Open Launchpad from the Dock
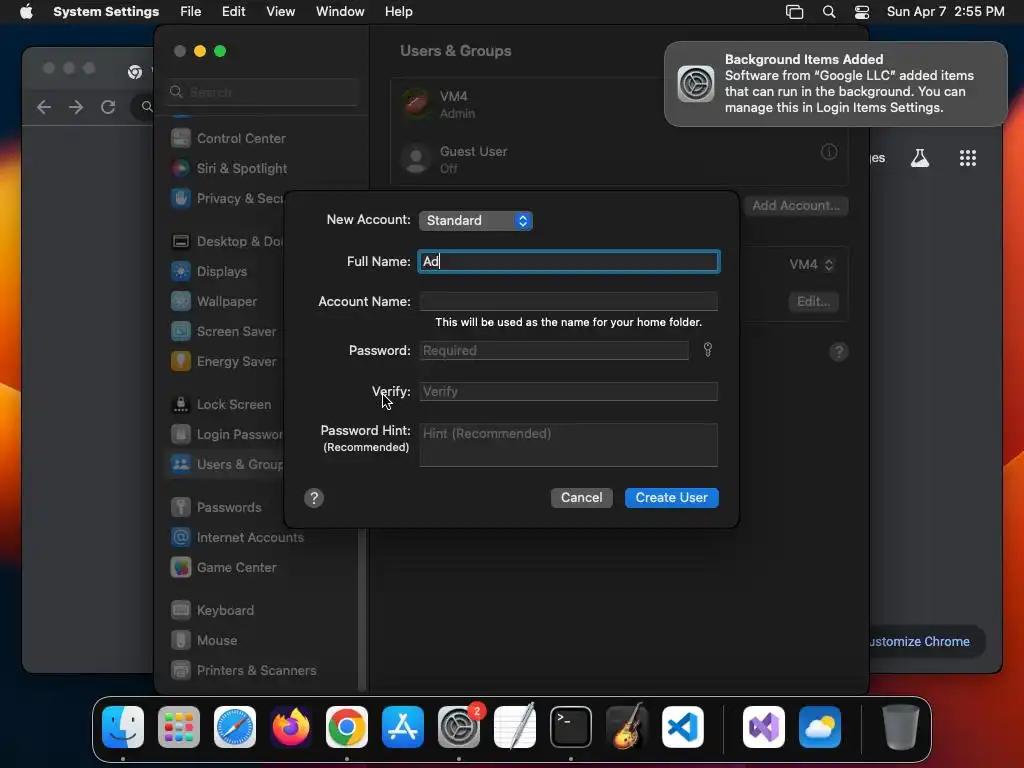Image resolution: width=1024 pixels, height=768 pixels. (x=179, y=727)
